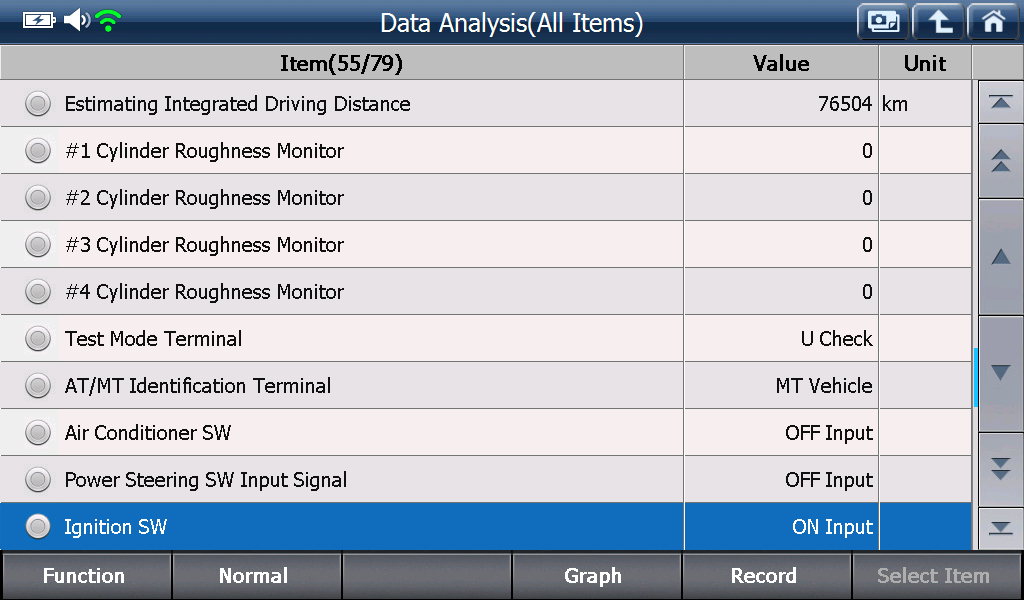Click the Wi-Fi status icon
The width and height of the screenshot is (1024, 600).
[108, 21]
